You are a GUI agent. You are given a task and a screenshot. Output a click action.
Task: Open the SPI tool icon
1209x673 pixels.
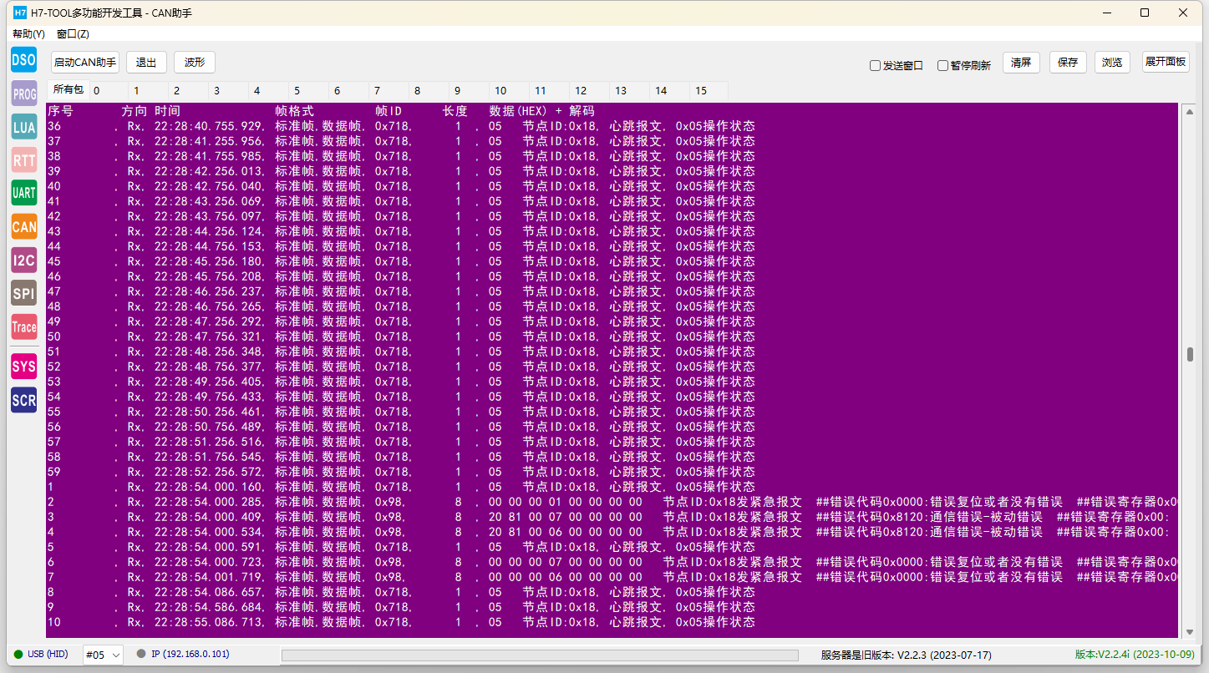pos(24,293)
